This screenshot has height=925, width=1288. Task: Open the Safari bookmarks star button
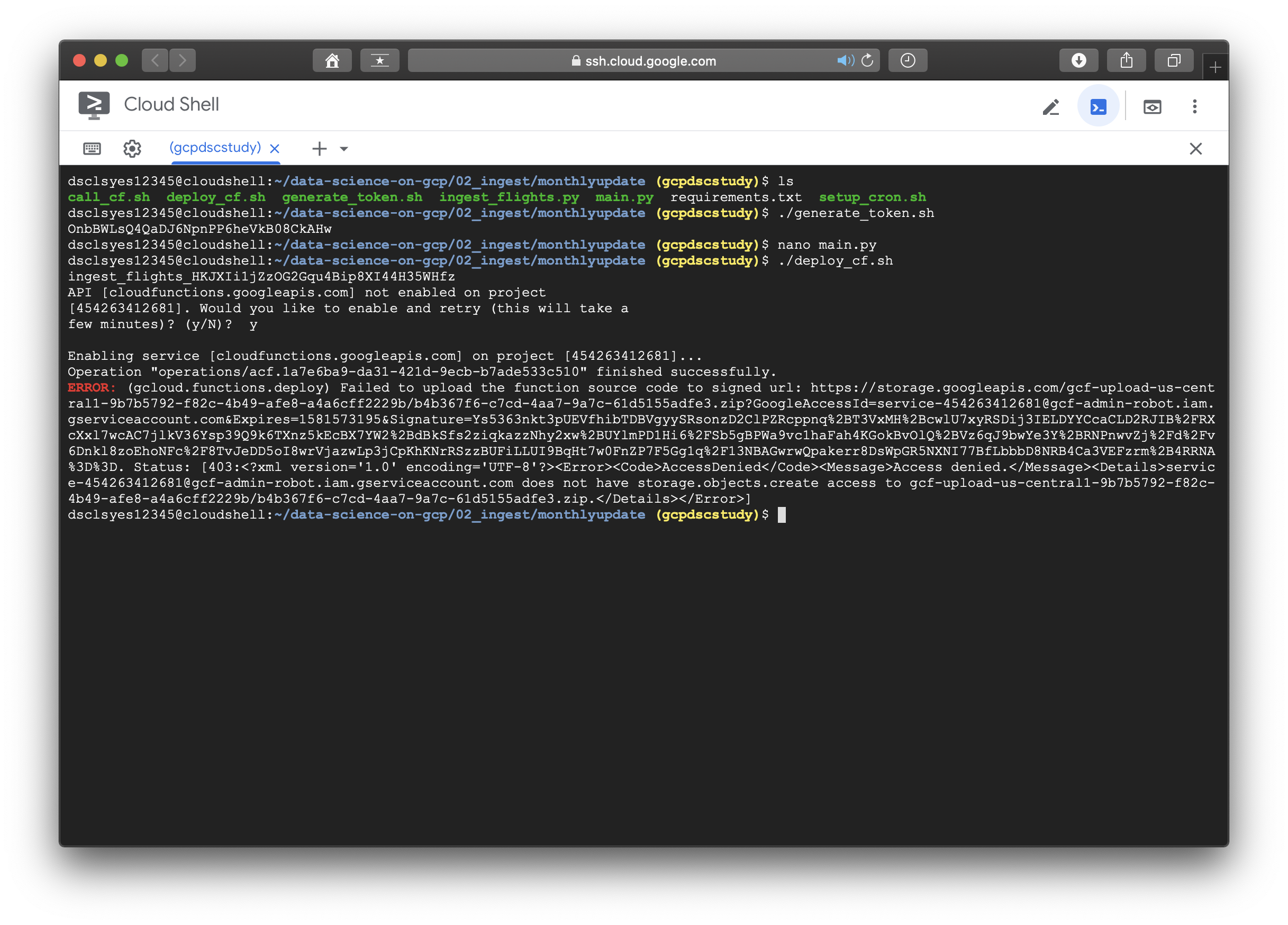click(379, 61)
